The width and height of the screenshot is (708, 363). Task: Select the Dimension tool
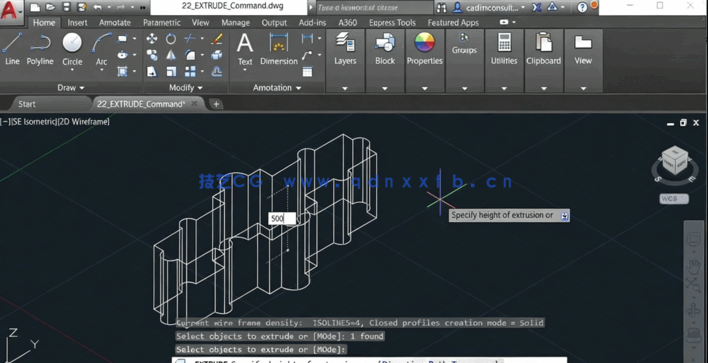[279, 49]
